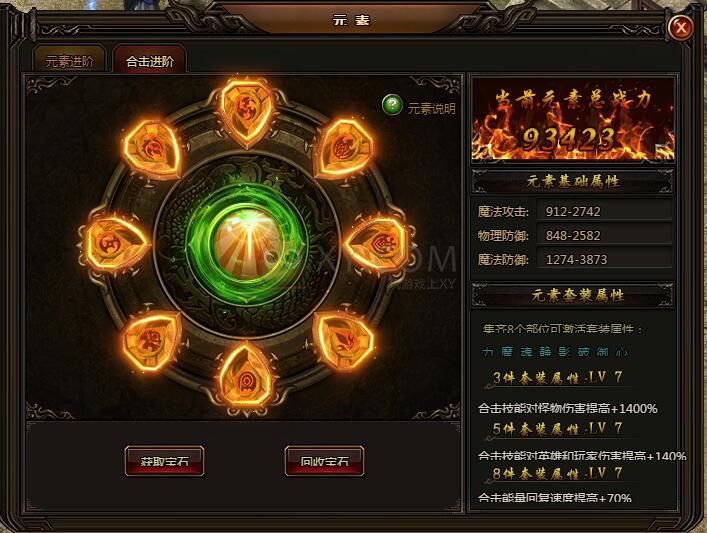The image size is (707, 533).
Task: Select the bottom gem slot on the ring
Action: point(246,375)
